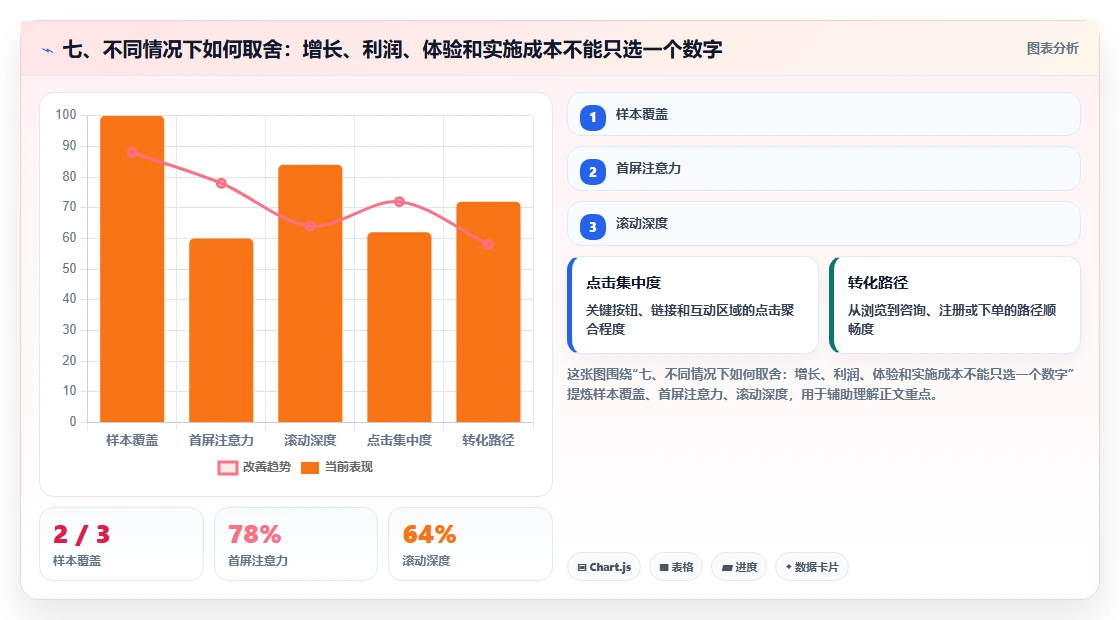Open the 滚动深度 list item

click(824, 224)
